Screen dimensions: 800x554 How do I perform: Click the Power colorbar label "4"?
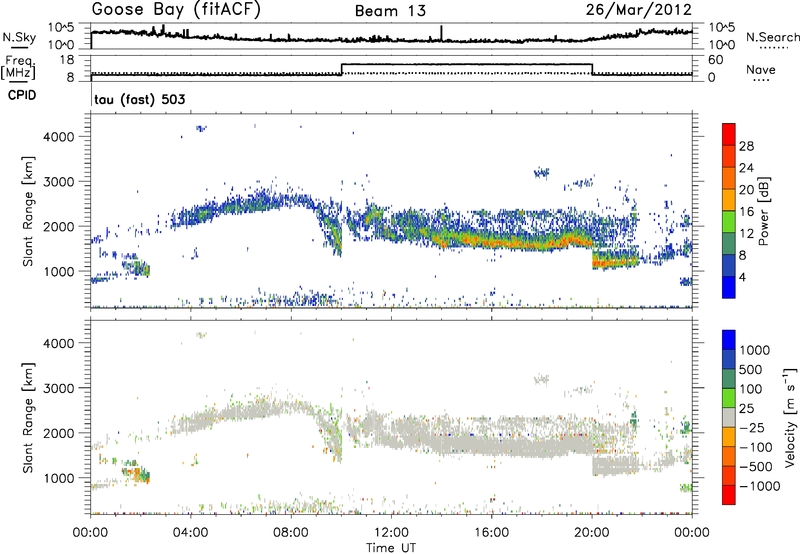[x=742, y=277]
